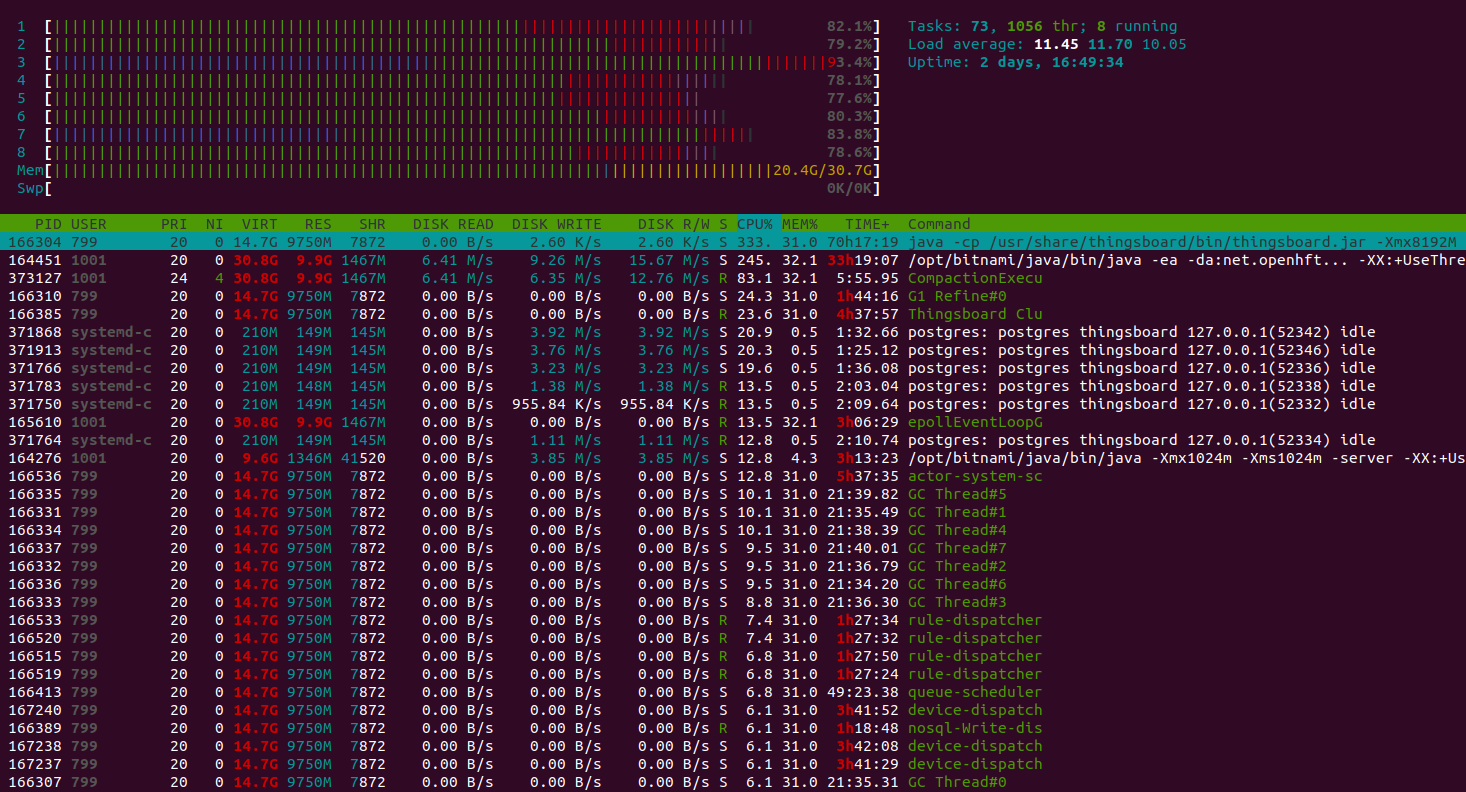Click the MEM% column header
Viewport: 1466px width, 792px height.
click(799, 224)
